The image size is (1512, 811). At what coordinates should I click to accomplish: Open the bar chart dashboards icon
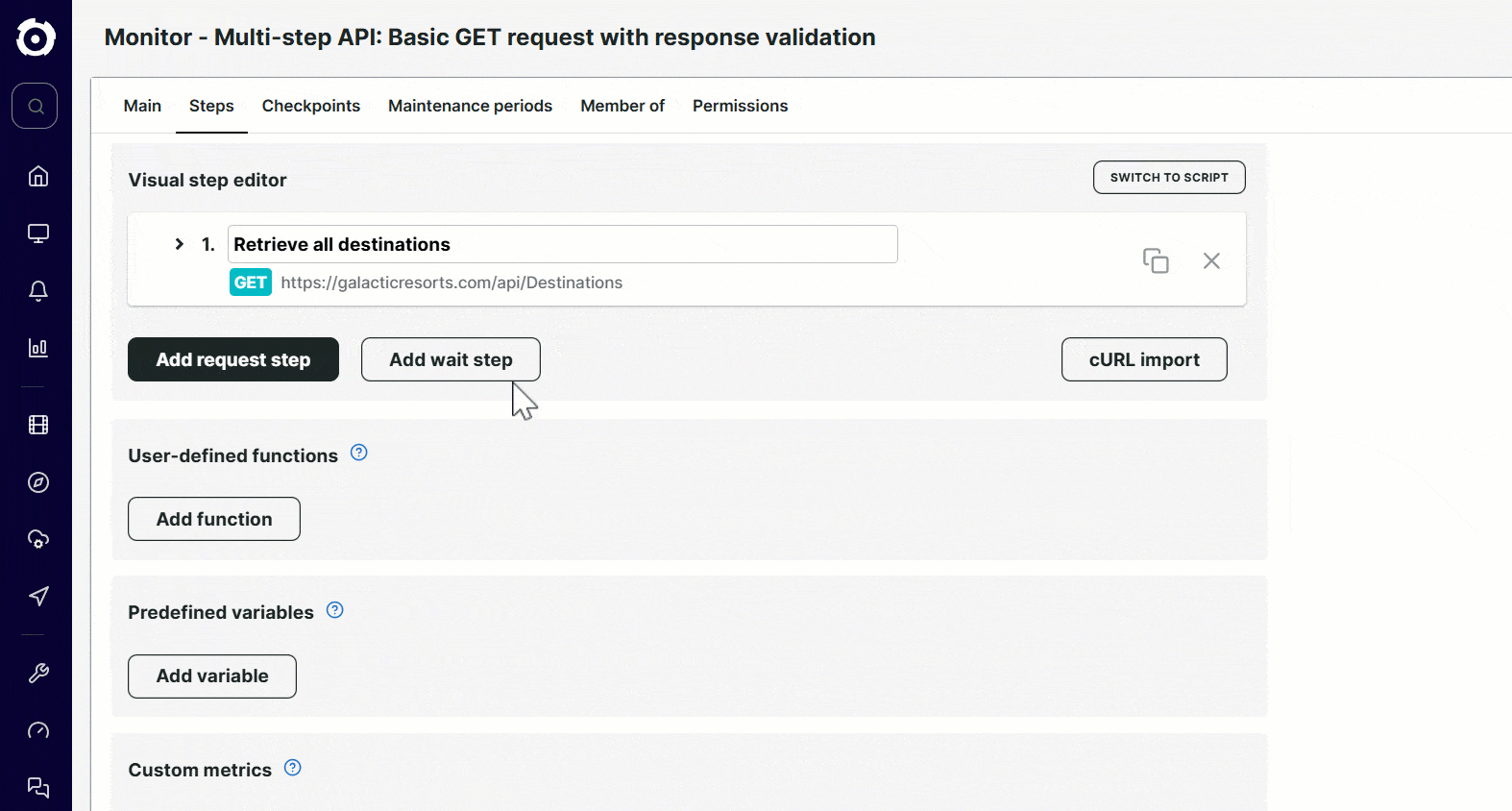[38, 348]
